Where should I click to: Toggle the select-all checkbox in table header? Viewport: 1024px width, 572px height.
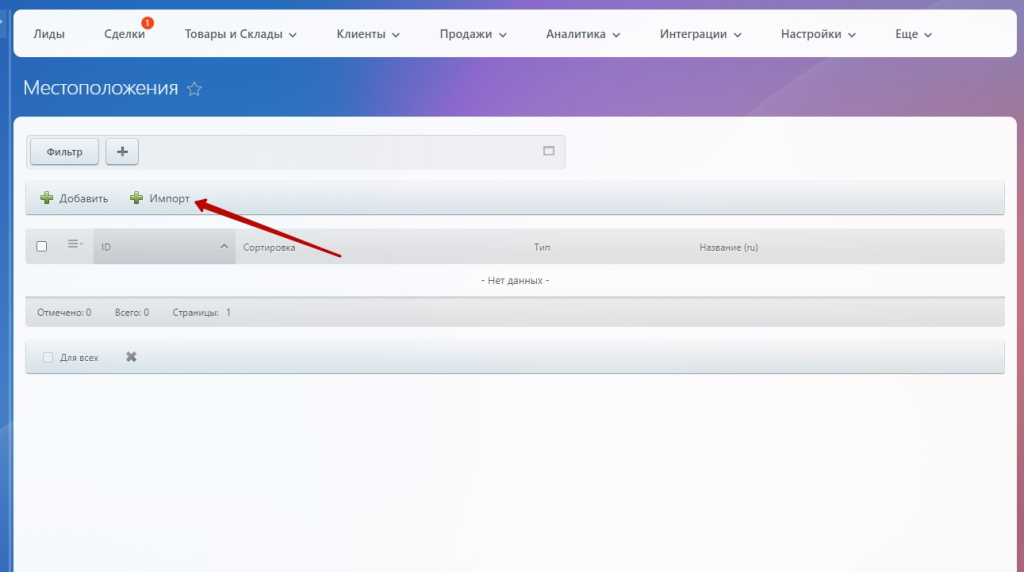(42, 246)
